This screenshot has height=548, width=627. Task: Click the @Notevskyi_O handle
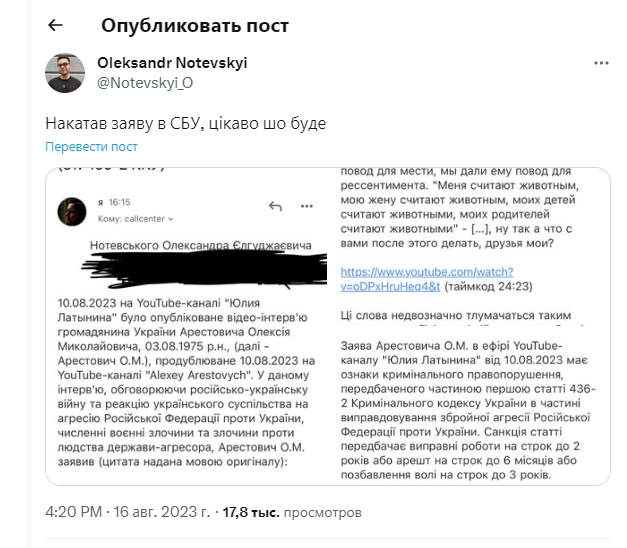tap(145, 81)
